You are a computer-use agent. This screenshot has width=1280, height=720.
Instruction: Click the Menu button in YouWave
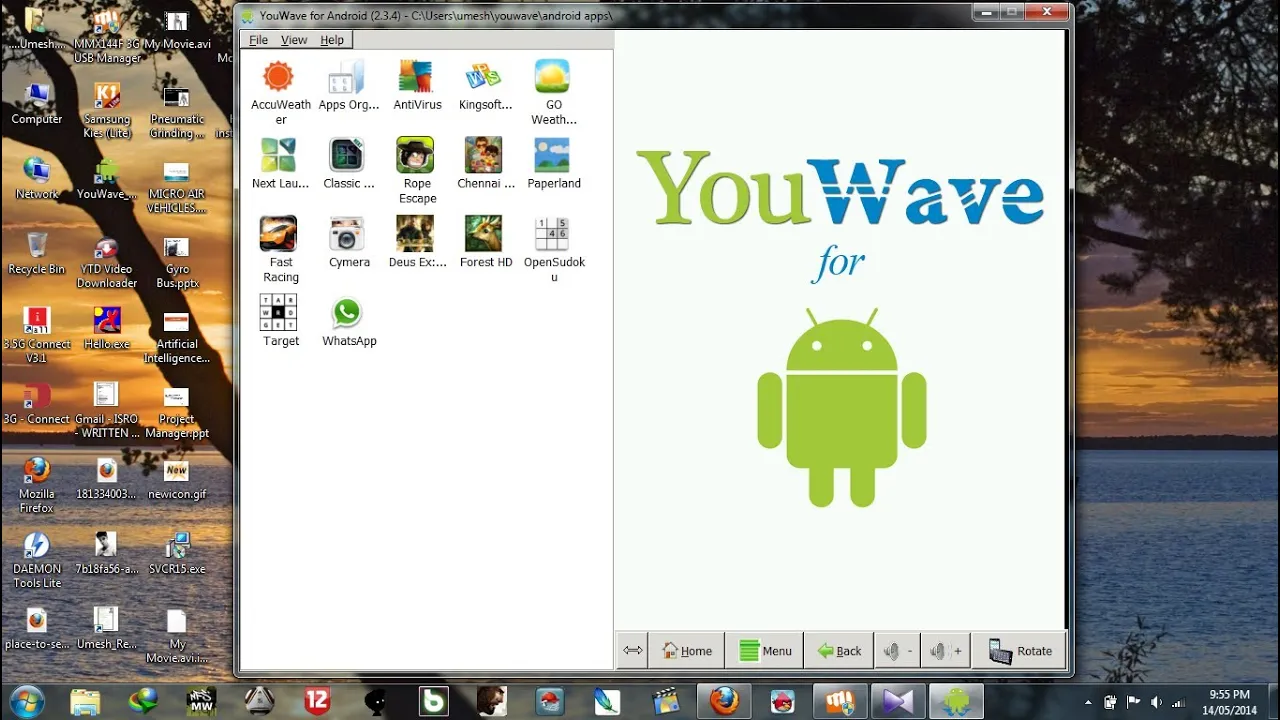point(765,651)
